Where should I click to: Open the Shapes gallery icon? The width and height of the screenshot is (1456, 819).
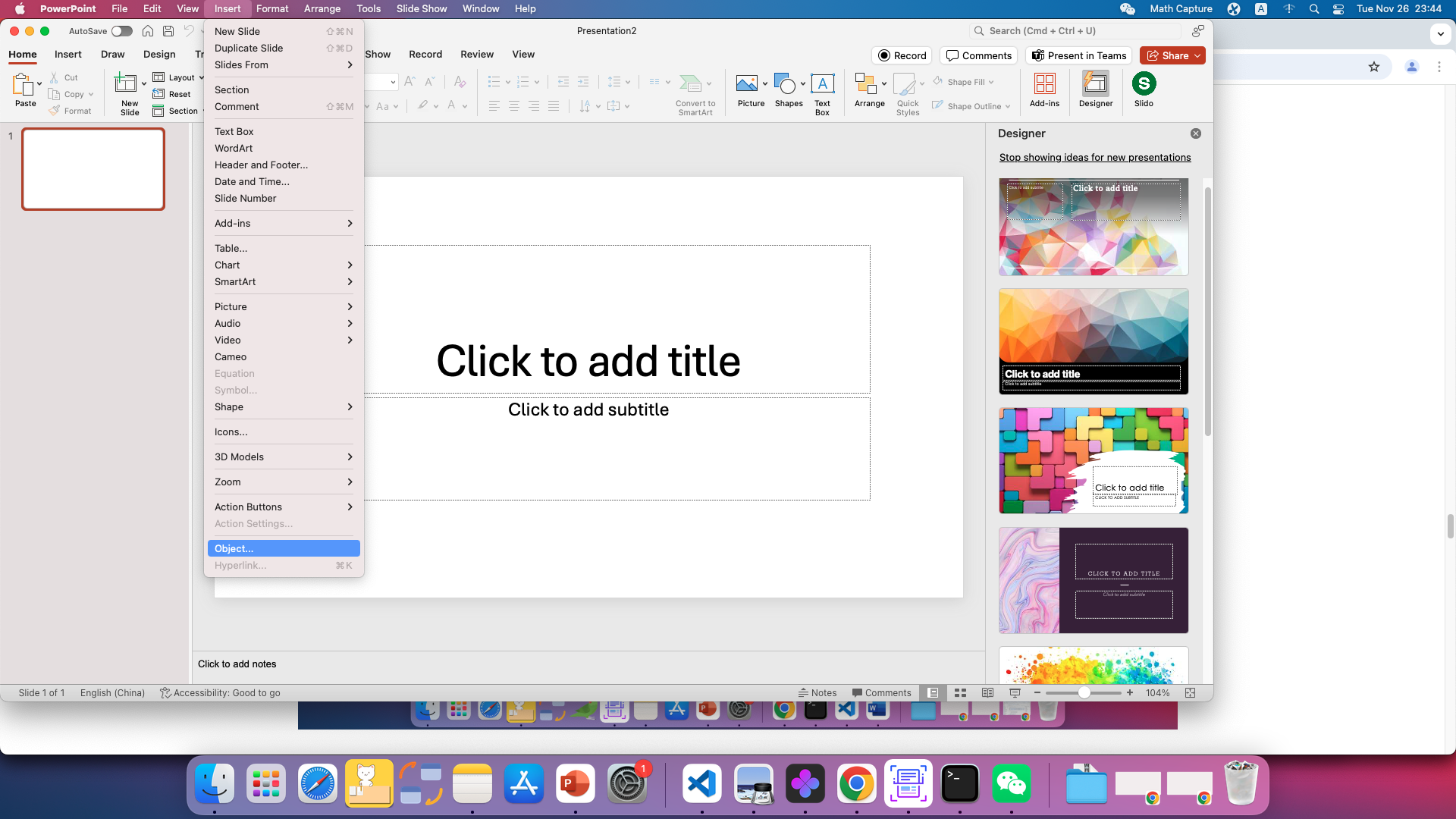point(785,83)
